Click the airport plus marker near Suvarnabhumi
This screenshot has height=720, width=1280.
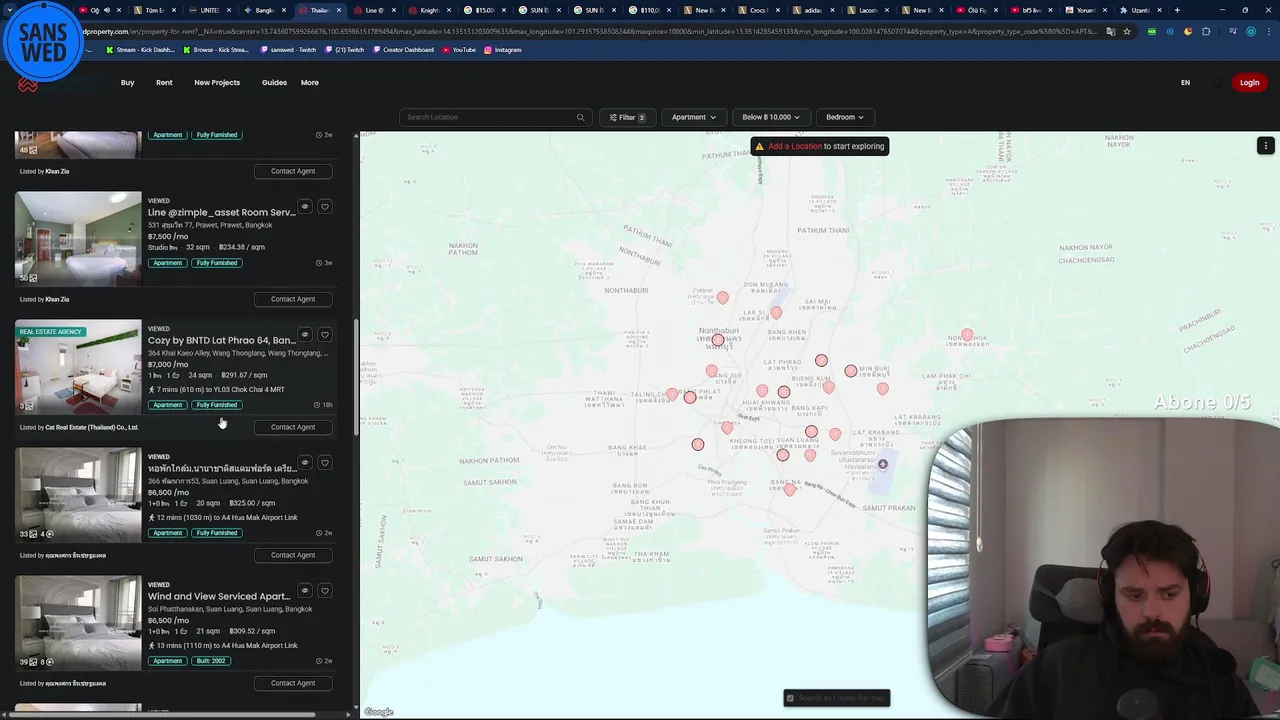coord(883,464)
